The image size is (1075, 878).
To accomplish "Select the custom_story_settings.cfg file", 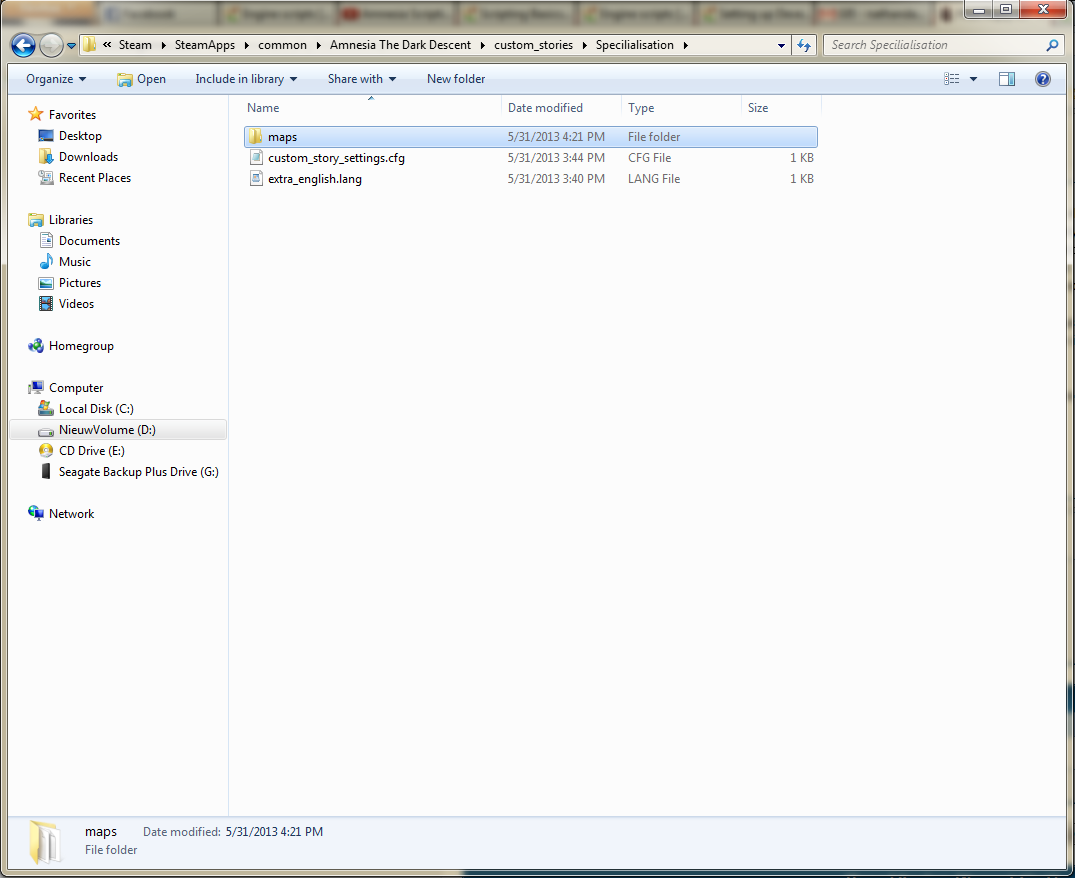I will tap(336, 158).
